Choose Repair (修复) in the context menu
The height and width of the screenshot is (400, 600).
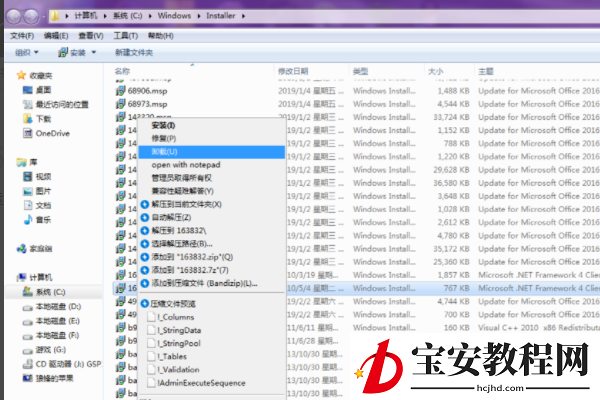pyautogui.click(x=212, y=139)
